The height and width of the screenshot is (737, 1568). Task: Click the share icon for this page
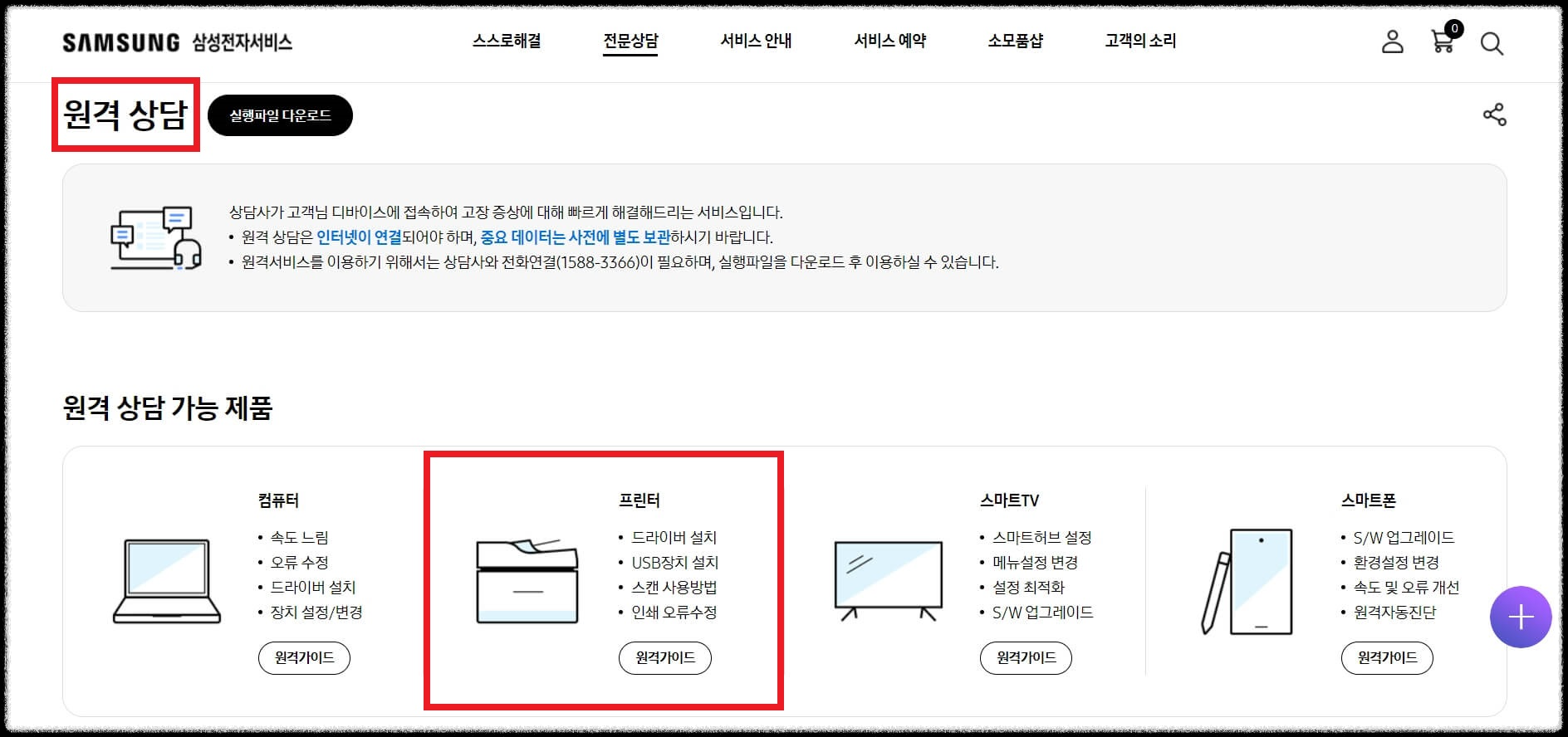(1494, 115)
